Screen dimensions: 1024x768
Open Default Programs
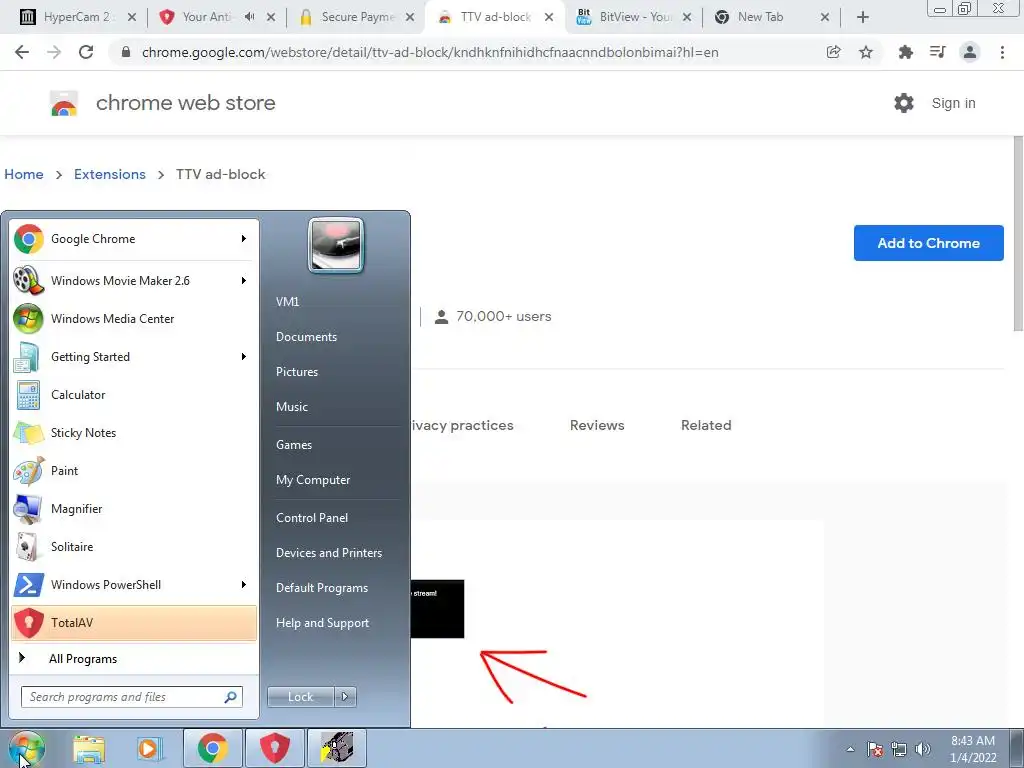[x=322, y=588]
